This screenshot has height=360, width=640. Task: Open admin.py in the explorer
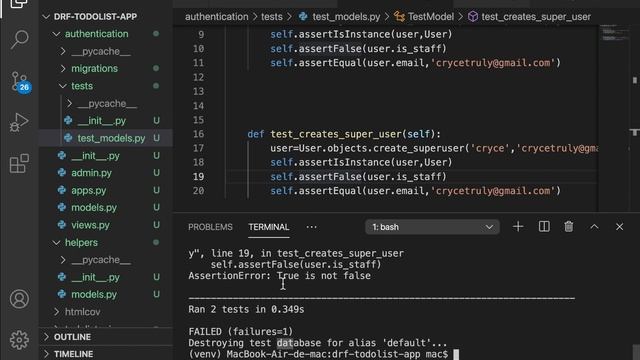click(91, 173)
